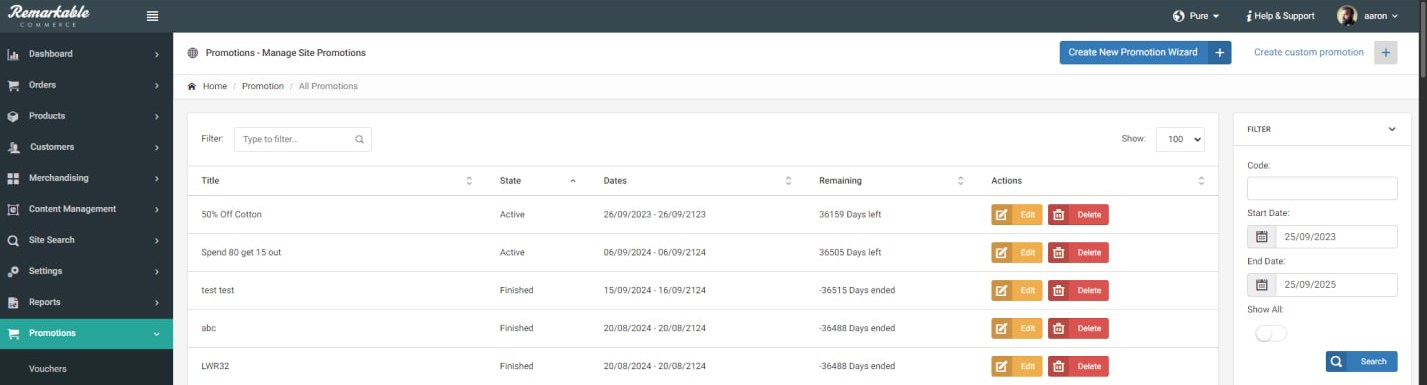Open the Help & Support info icon
Viewport: 1427px width, 385px height.
[x=1249, y=16]
